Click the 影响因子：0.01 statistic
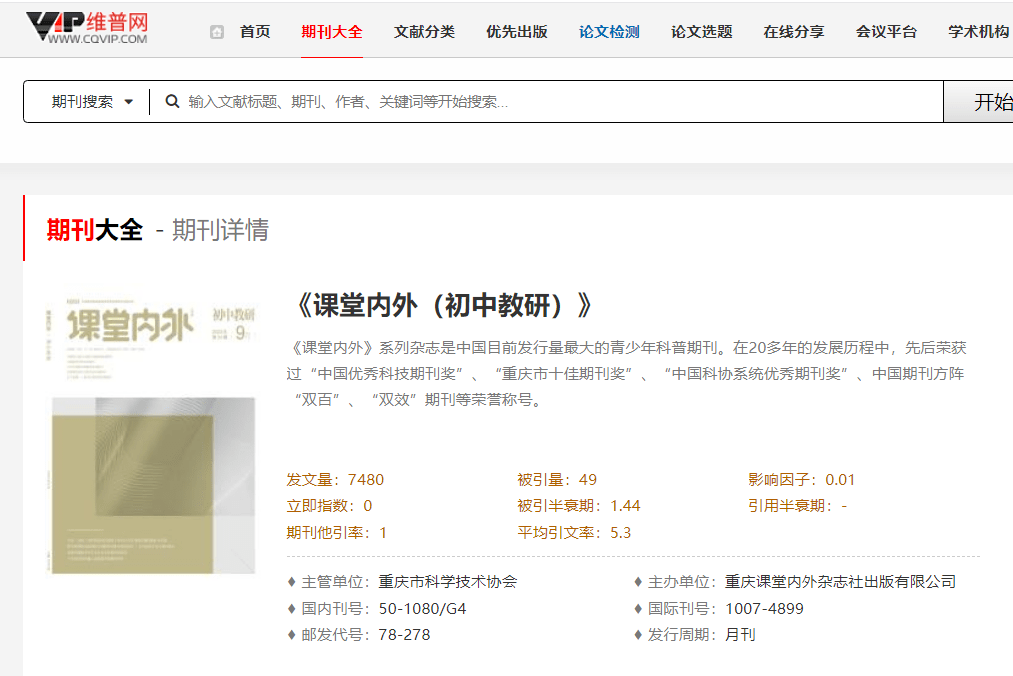The image size is (1013, 676). click(802, 480)
